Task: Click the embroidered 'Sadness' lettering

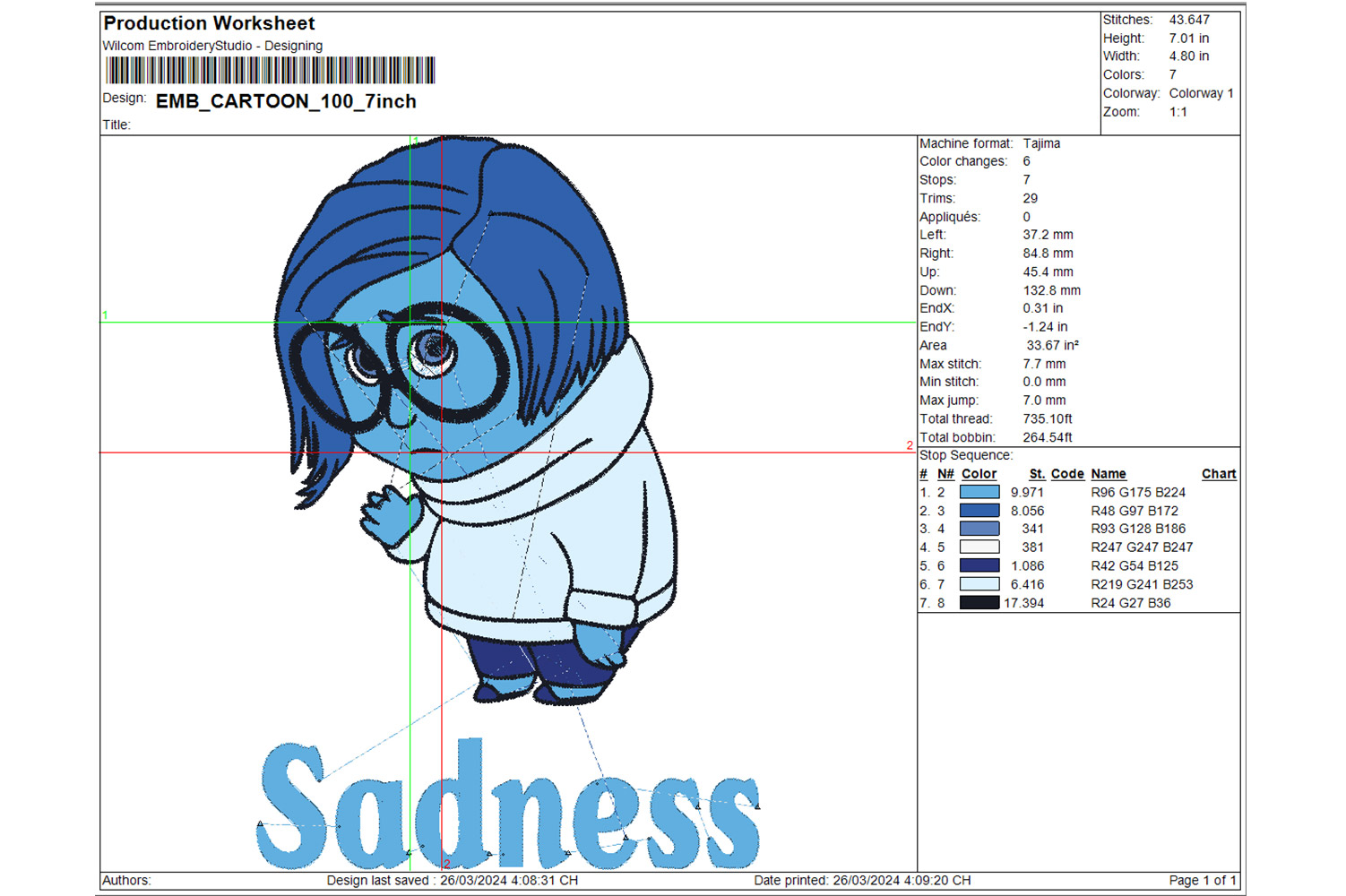Action: click(x=508, y=806)
